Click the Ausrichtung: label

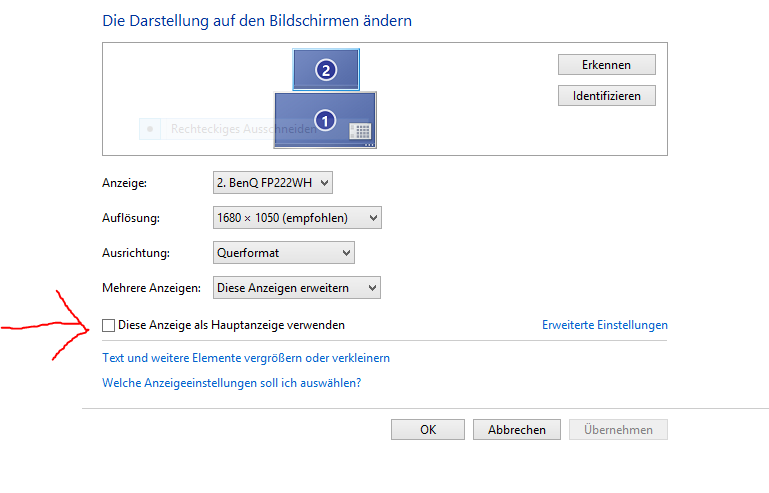pyautogui.click(x=136, y=253)
